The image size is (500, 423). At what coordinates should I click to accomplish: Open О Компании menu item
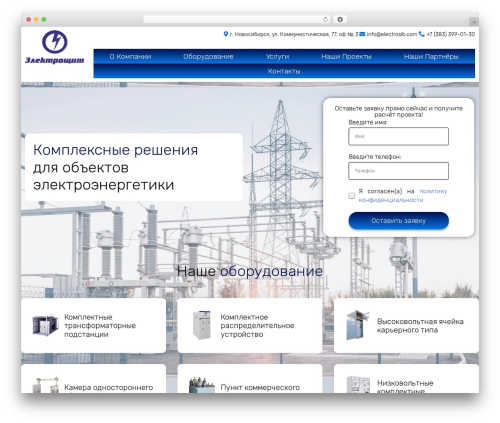130,57
